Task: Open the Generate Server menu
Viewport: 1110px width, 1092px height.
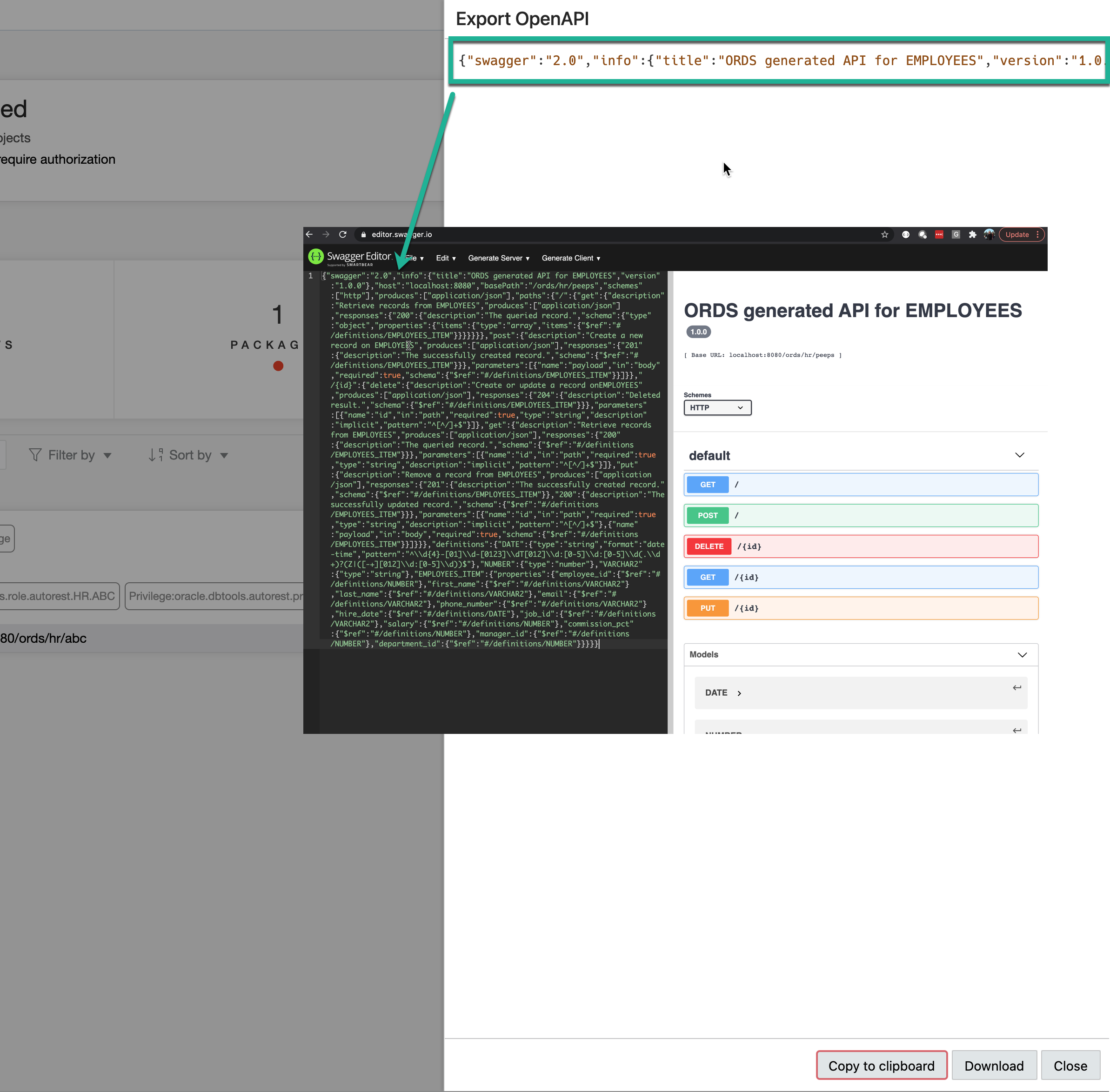Action: tap(499, 258)
